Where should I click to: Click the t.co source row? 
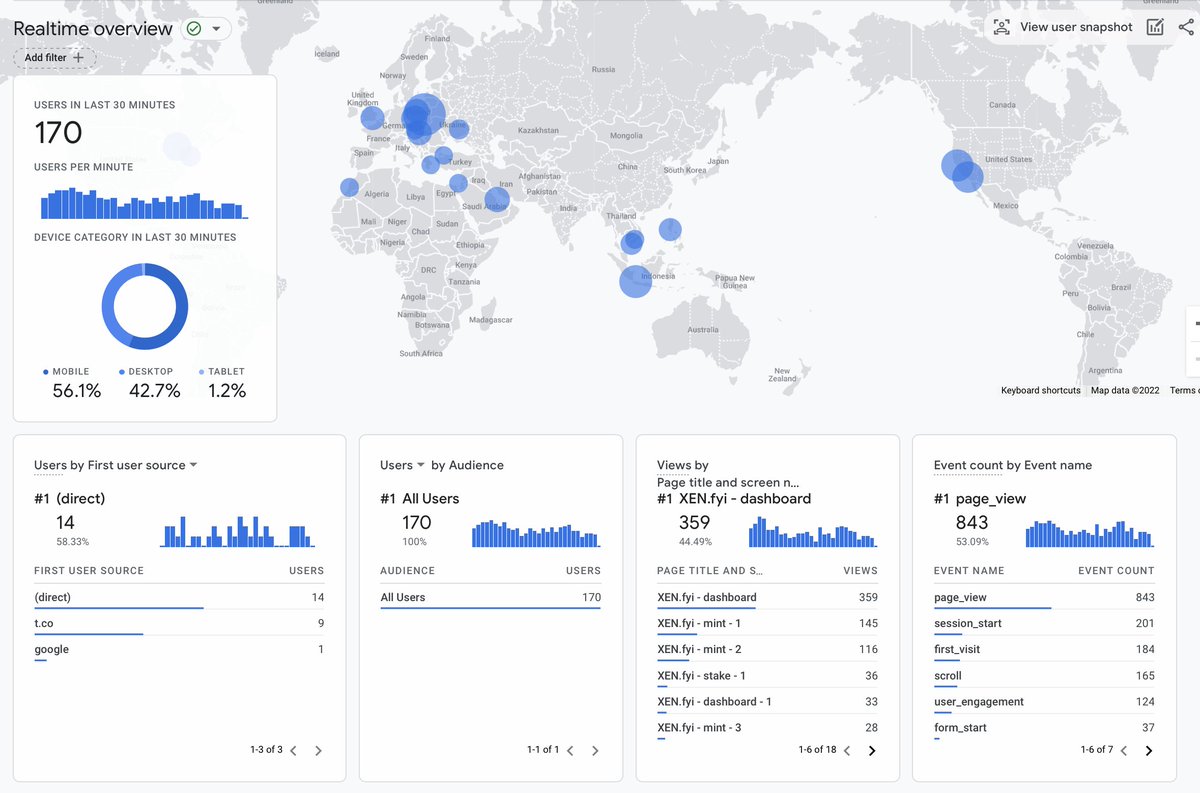click(179, 623)
